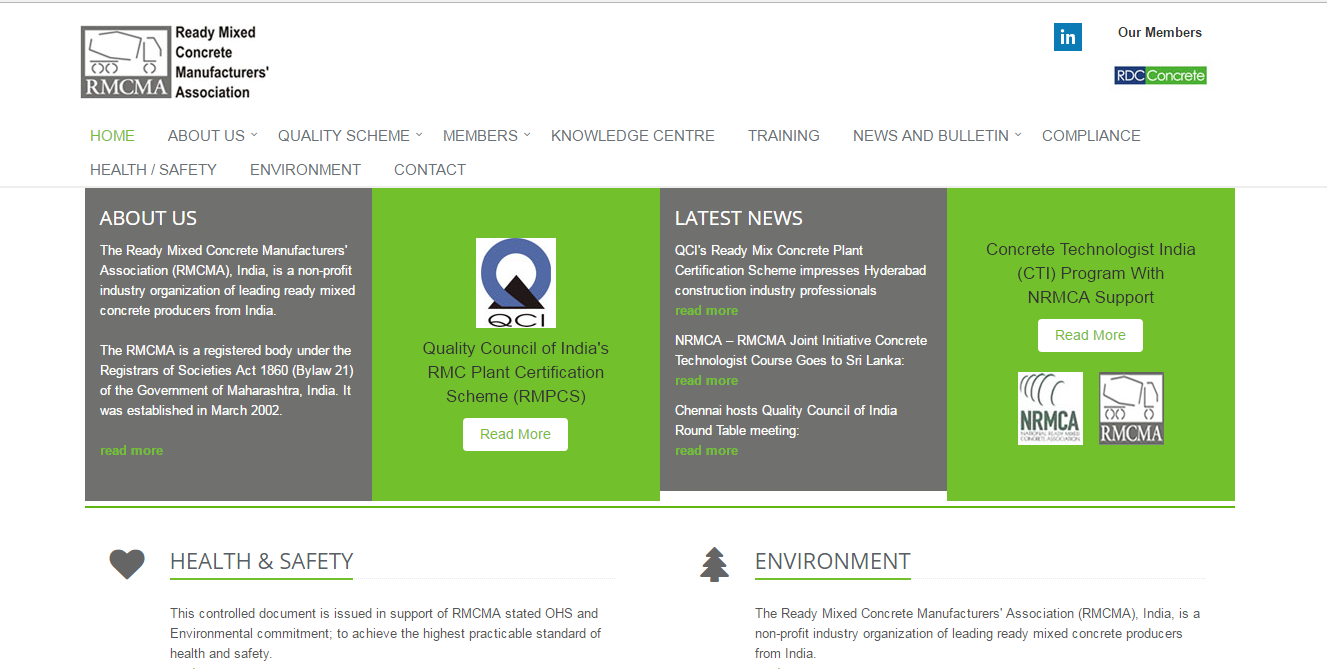Open the About Us menu item

(206, 136)
